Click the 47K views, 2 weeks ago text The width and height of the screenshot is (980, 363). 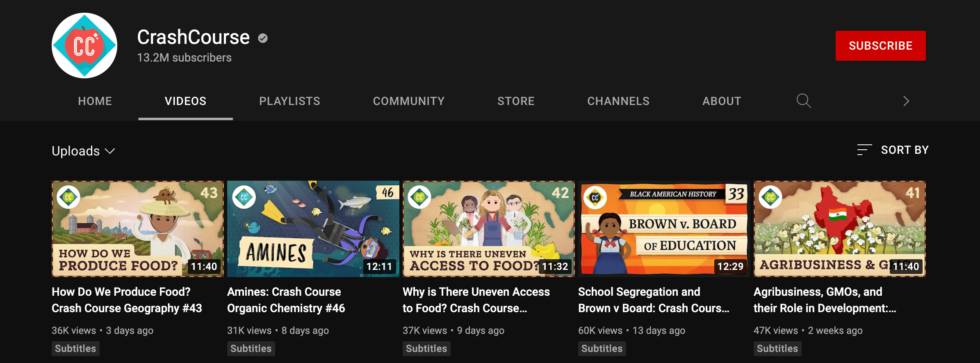tap(808, 331)
